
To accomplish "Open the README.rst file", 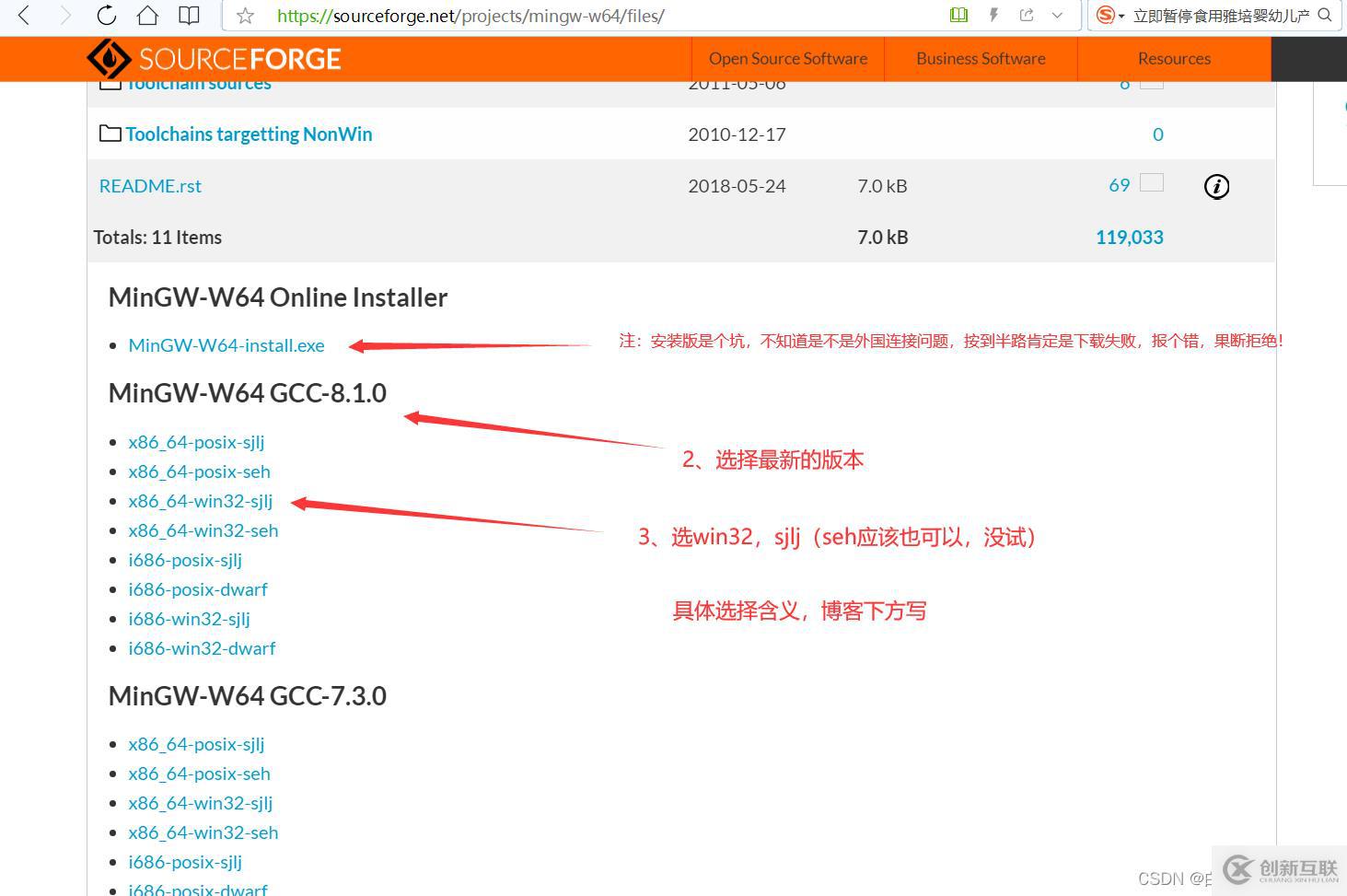I will coord(150,186).
